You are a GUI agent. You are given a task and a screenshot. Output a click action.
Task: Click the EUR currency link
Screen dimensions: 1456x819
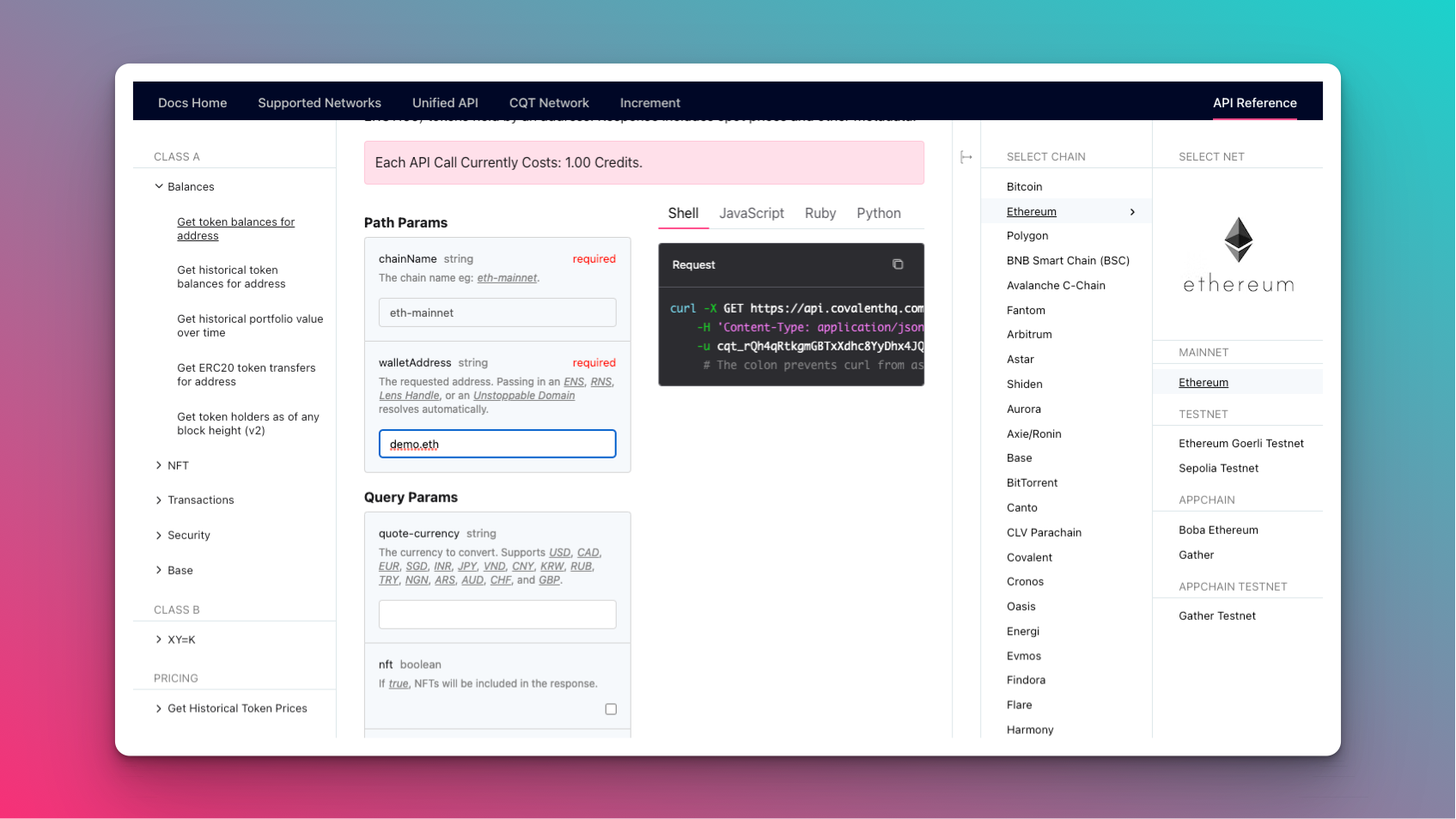pos(389,567)
